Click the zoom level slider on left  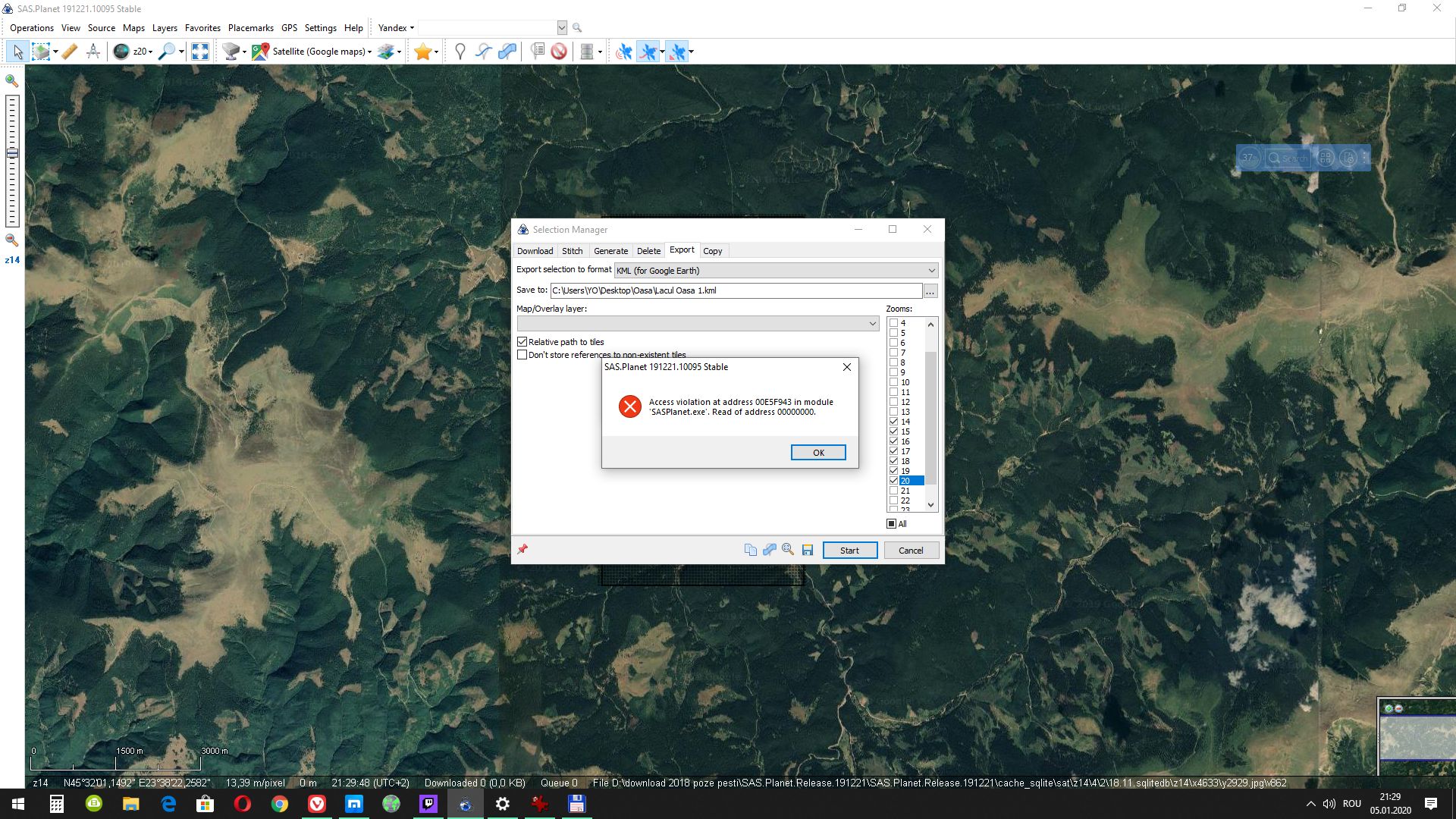click(x=12, y=154)
